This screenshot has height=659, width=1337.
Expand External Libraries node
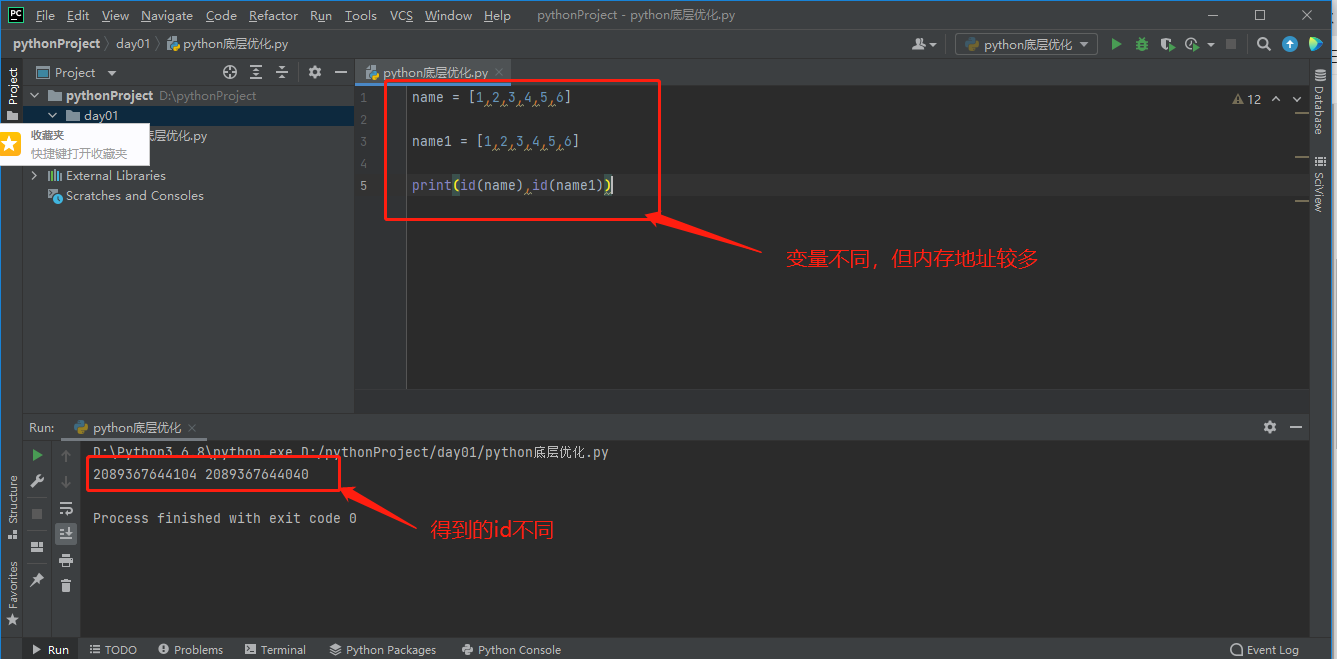[x=35, y=176]
